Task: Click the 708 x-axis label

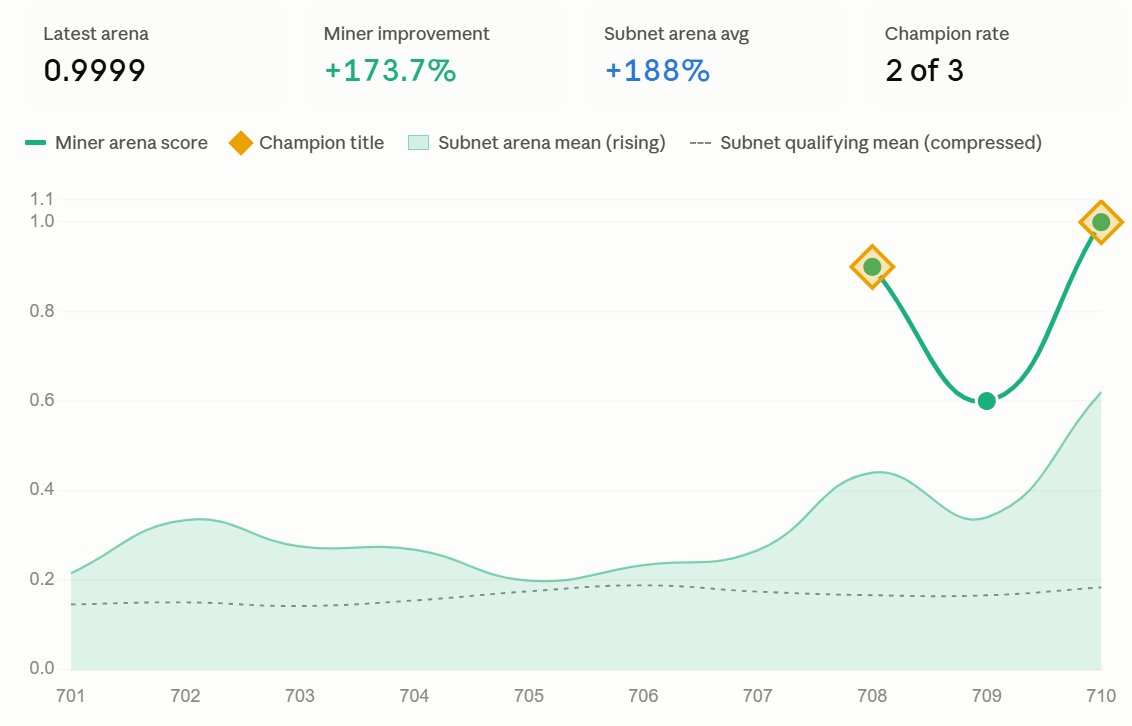Action: 872,696
